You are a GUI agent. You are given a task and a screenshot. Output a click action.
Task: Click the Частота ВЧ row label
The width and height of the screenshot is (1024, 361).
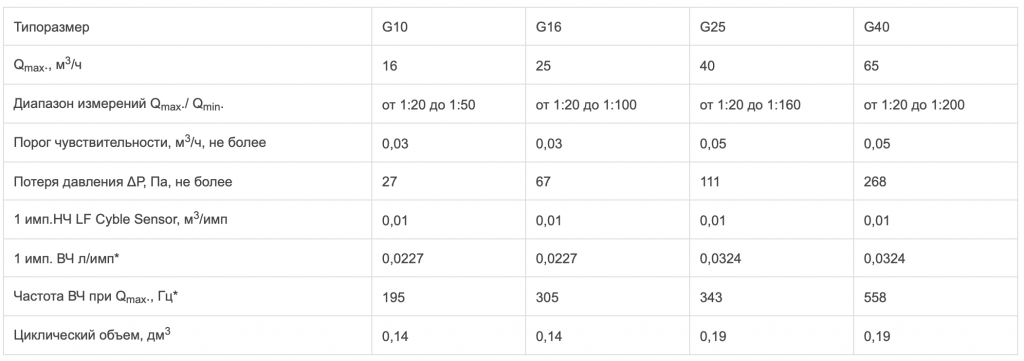96,297
